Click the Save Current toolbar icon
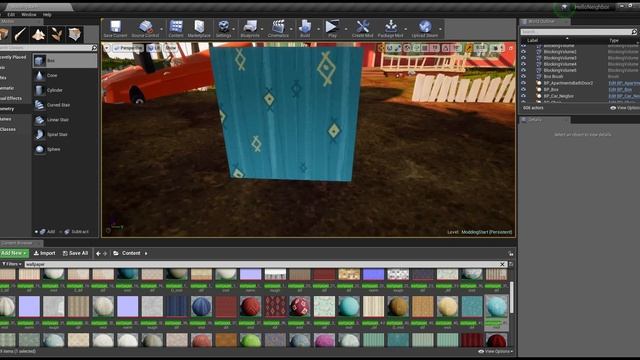 point(115,29)
